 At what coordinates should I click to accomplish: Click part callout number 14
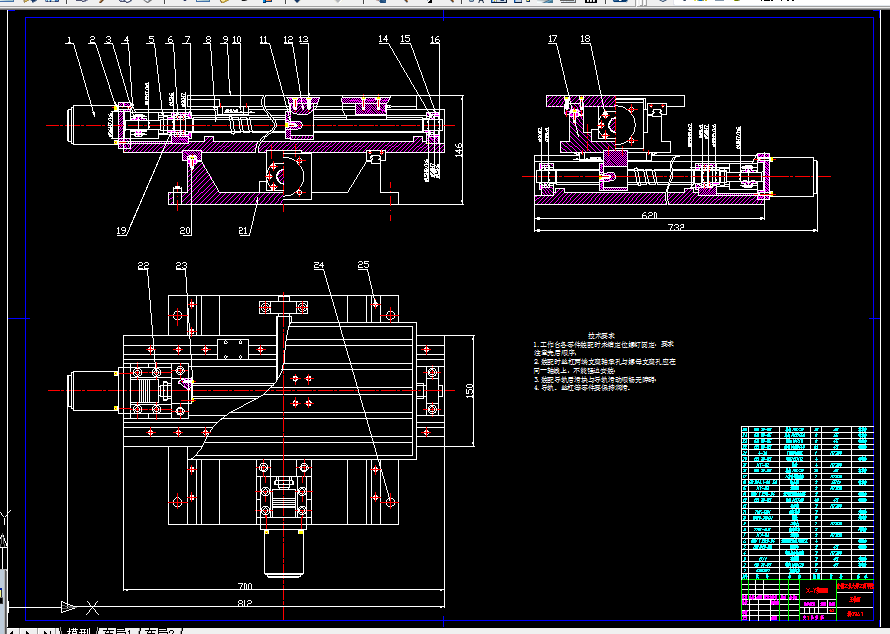pos(383,39)
